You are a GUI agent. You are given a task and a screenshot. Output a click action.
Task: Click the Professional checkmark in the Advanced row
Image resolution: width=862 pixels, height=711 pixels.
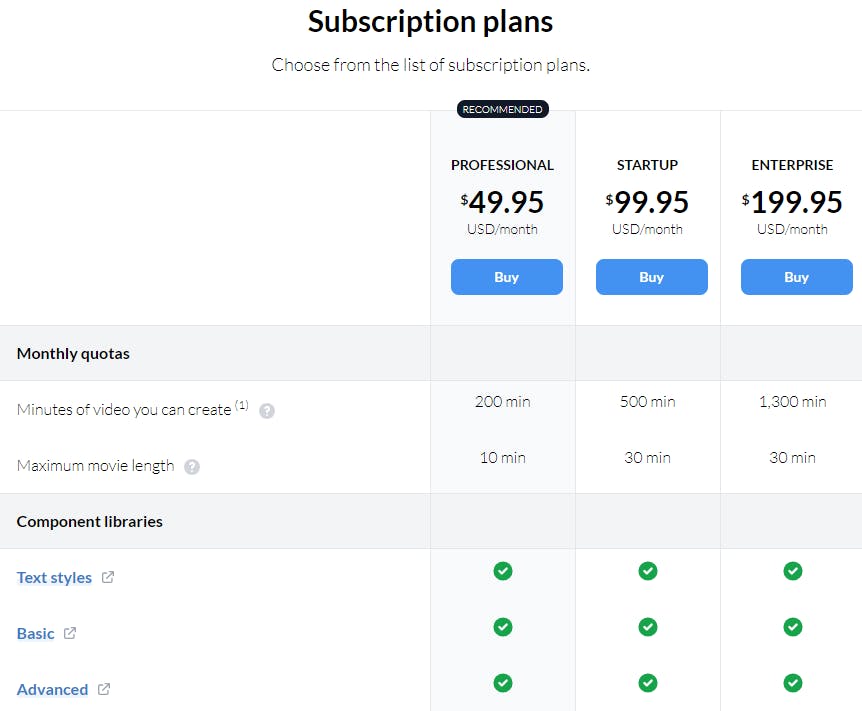[x=502, y=683]
